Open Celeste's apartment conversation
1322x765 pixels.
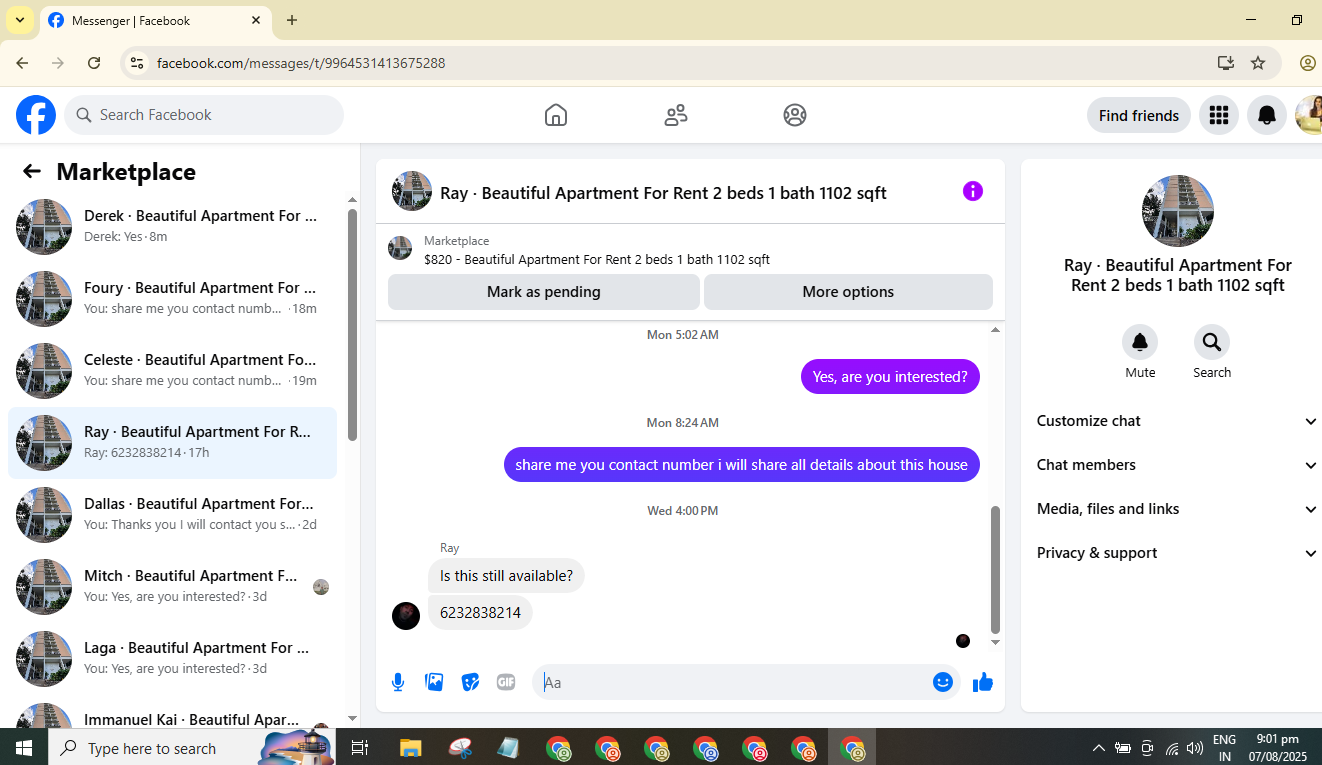(x=172, y=371)
